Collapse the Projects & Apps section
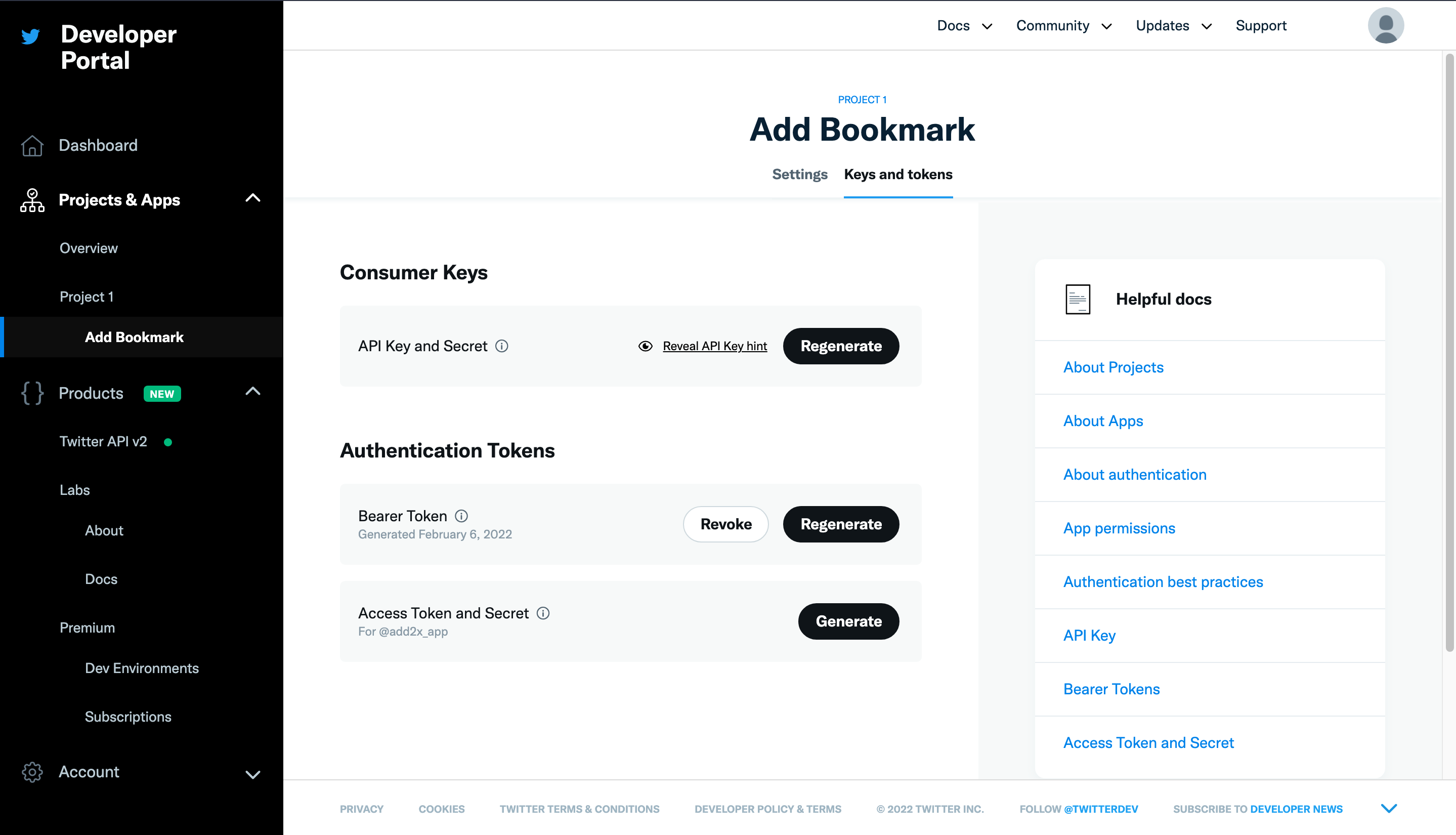This screenshot has height=835, width=1456. coord(253,198)
